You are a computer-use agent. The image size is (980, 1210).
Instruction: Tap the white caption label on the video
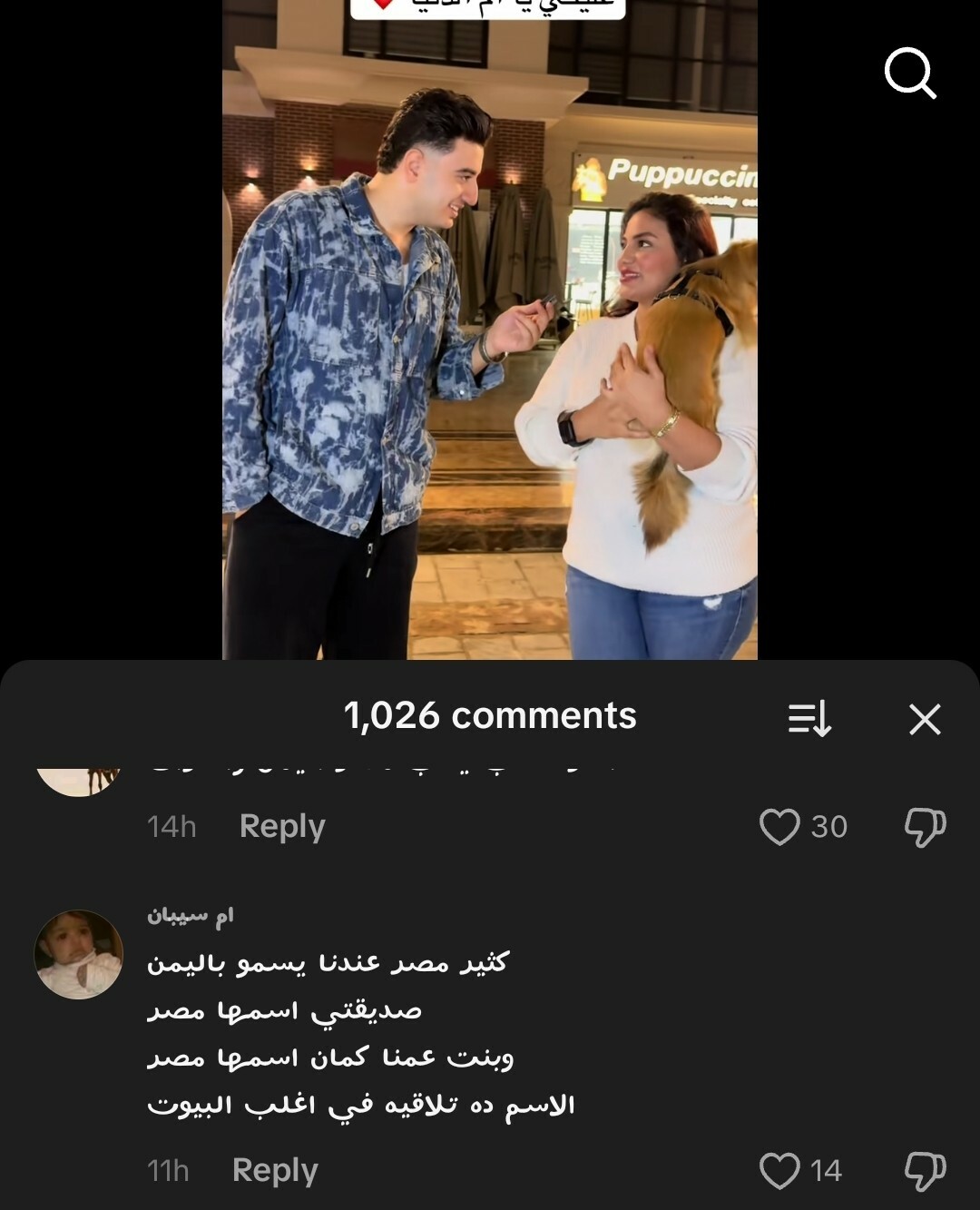click(x=488, y=8)
